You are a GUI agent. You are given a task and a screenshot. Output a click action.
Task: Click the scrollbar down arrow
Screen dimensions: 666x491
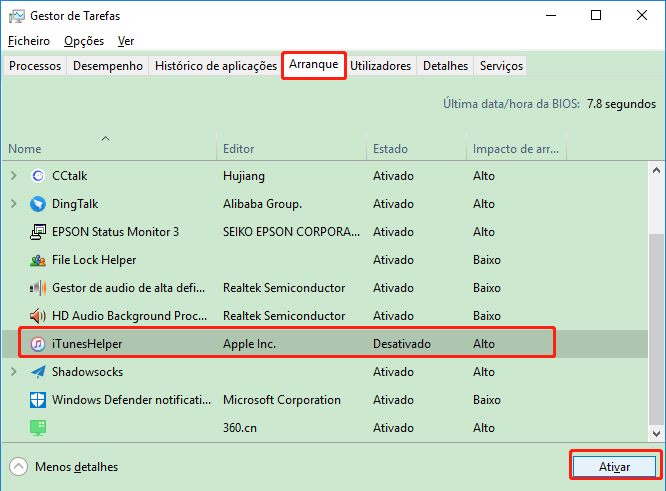pos(656,434)
